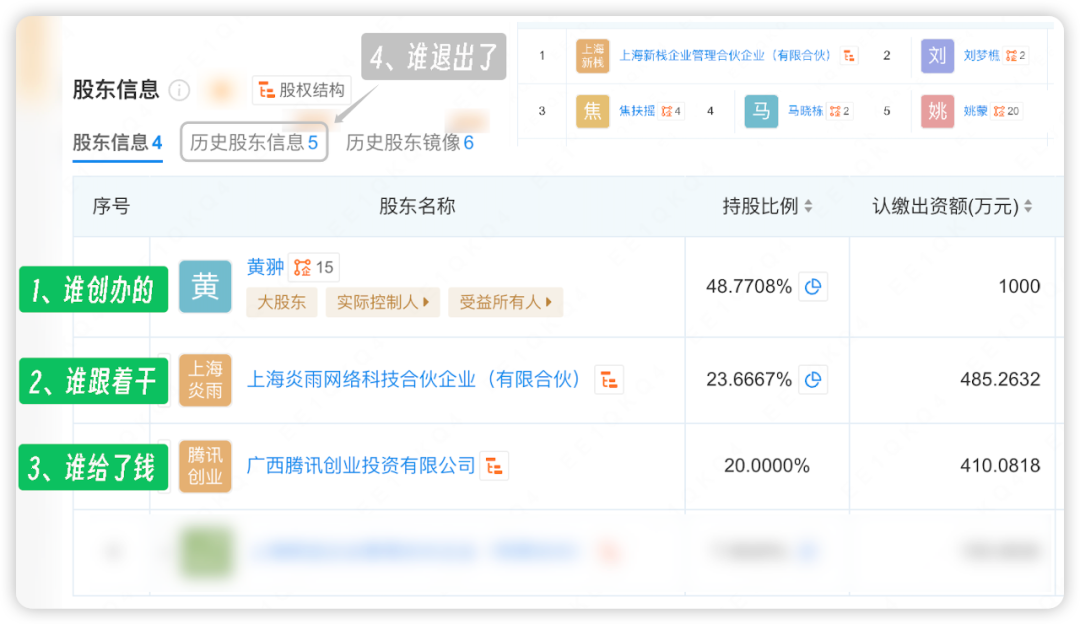The image size is (1080, 624).
Task: Switch to the 历史股东信息 tab
Action: pyautogui.click(x=254, y=142)
